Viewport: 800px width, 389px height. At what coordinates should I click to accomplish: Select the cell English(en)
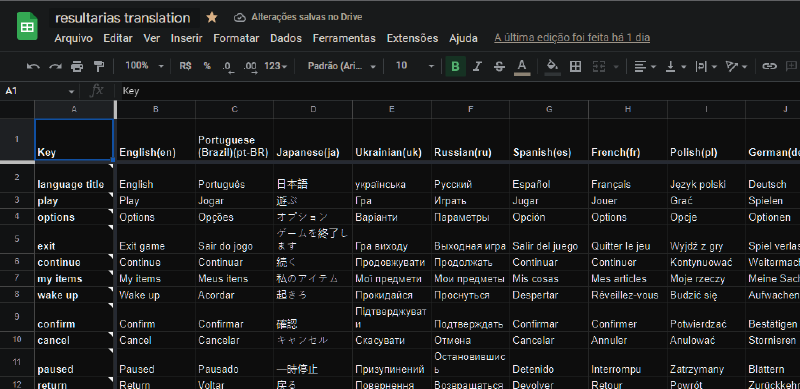(156, 139)
